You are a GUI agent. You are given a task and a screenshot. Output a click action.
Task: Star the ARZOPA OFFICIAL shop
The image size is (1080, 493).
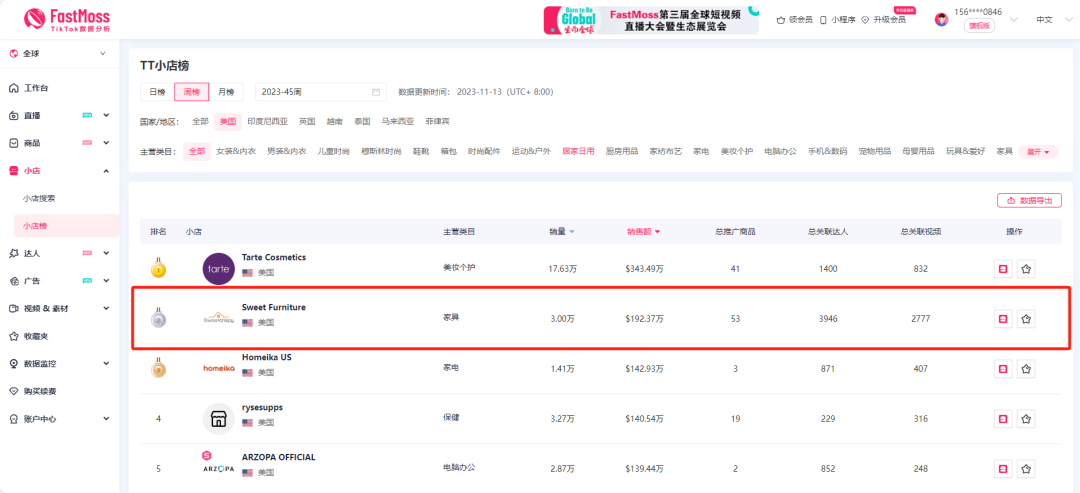point(1026,468)
